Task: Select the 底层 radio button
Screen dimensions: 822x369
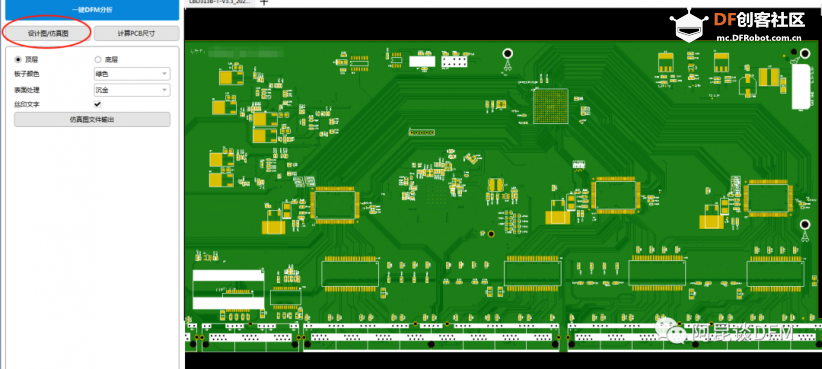Action: (x=98, y=60)
